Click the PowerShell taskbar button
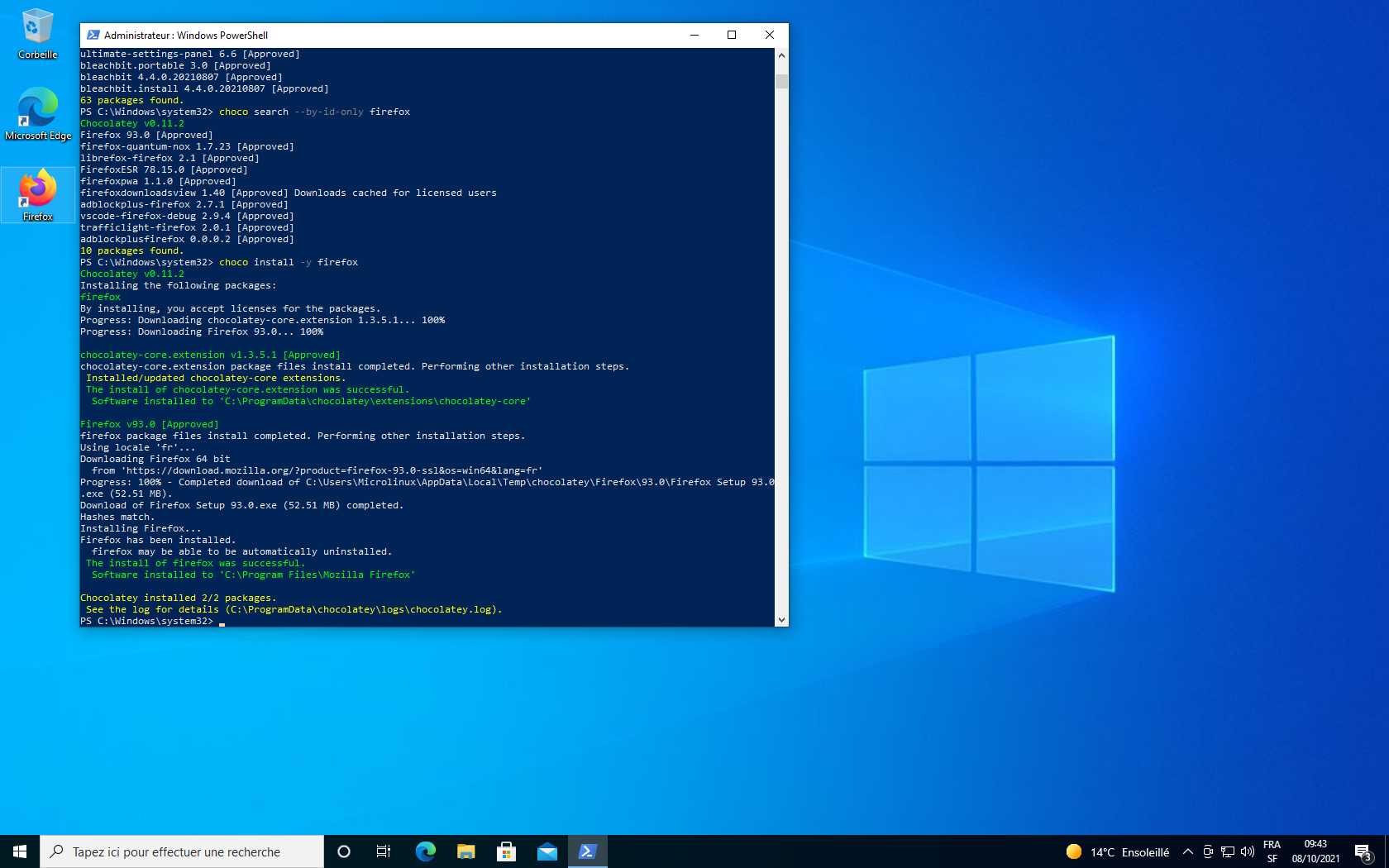The image size is (1389, 868). 588,851
